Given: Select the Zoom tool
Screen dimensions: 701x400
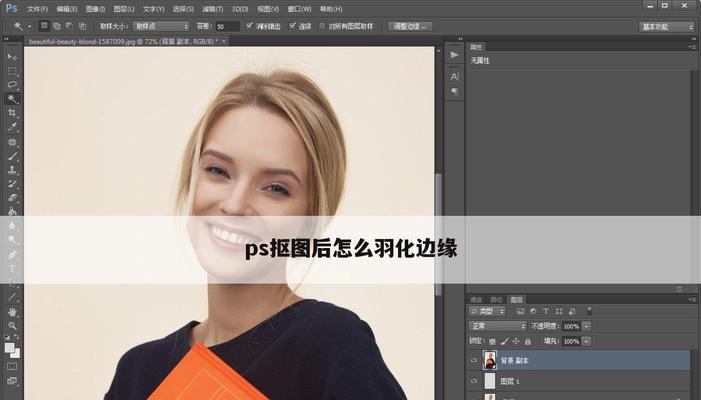Looking at the screenshot, I should coord(12,325).
